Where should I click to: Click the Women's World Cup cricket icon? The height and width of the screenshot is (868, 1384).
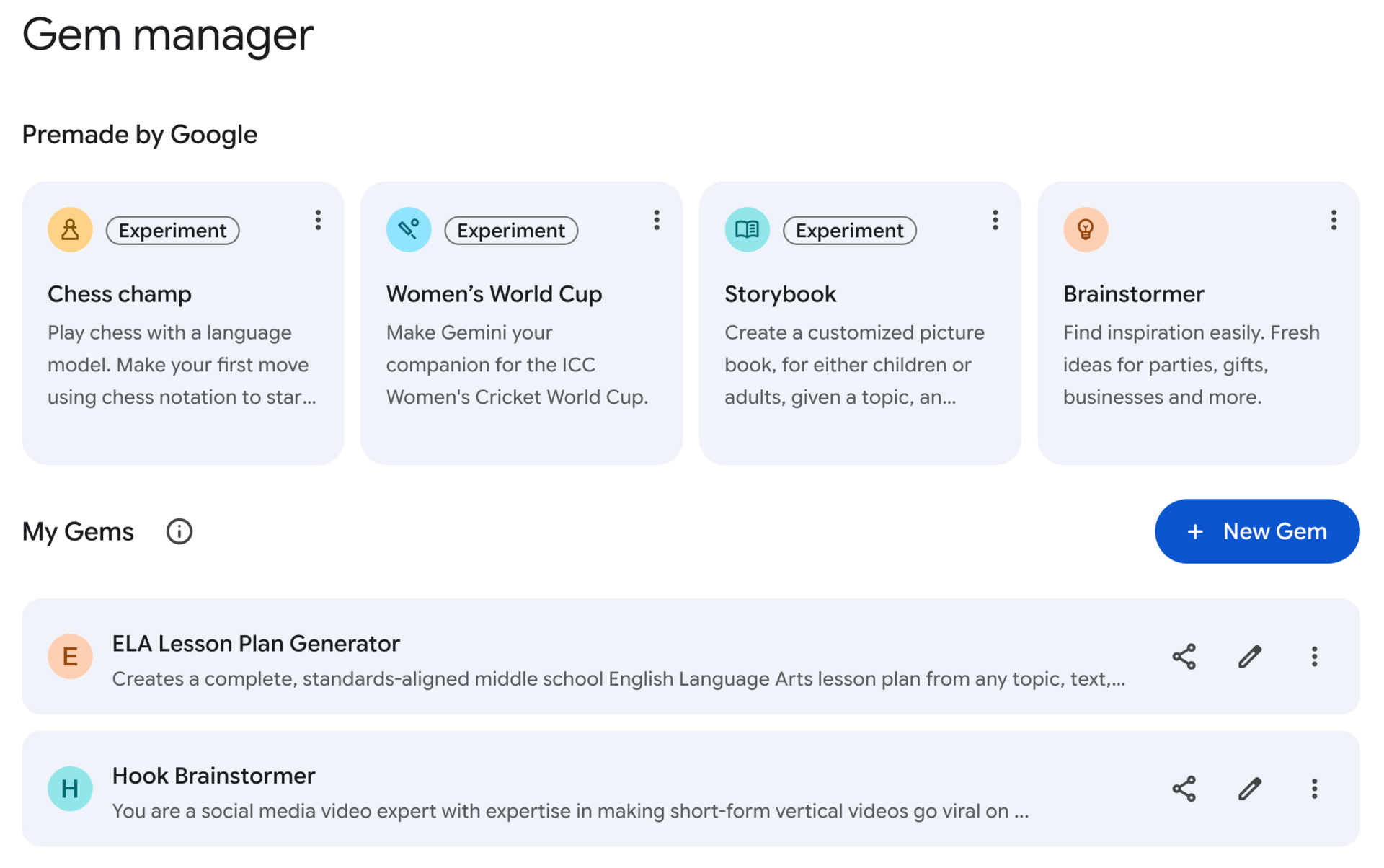[409, 230]
